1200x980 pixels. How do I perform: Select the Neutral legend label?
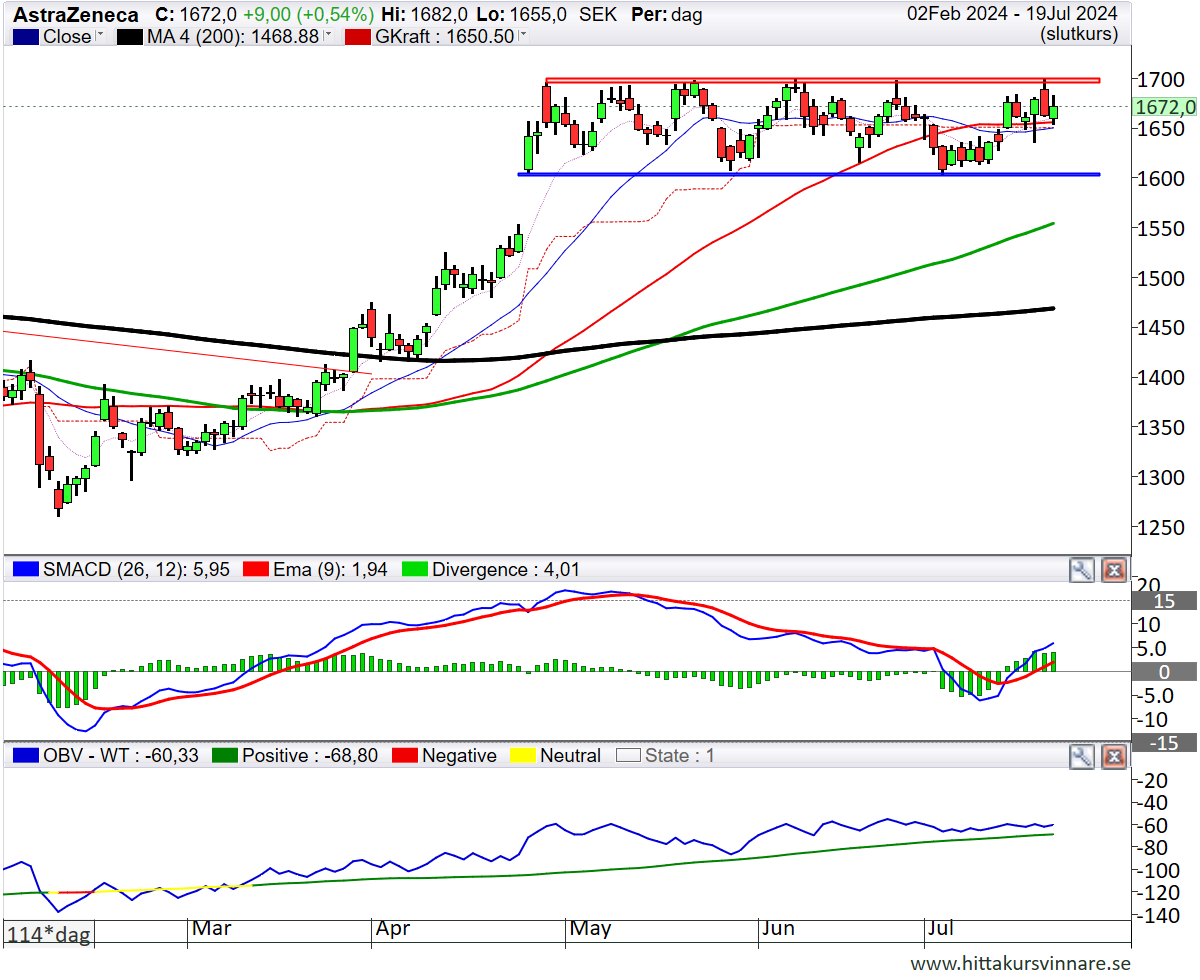click(571, 756)
